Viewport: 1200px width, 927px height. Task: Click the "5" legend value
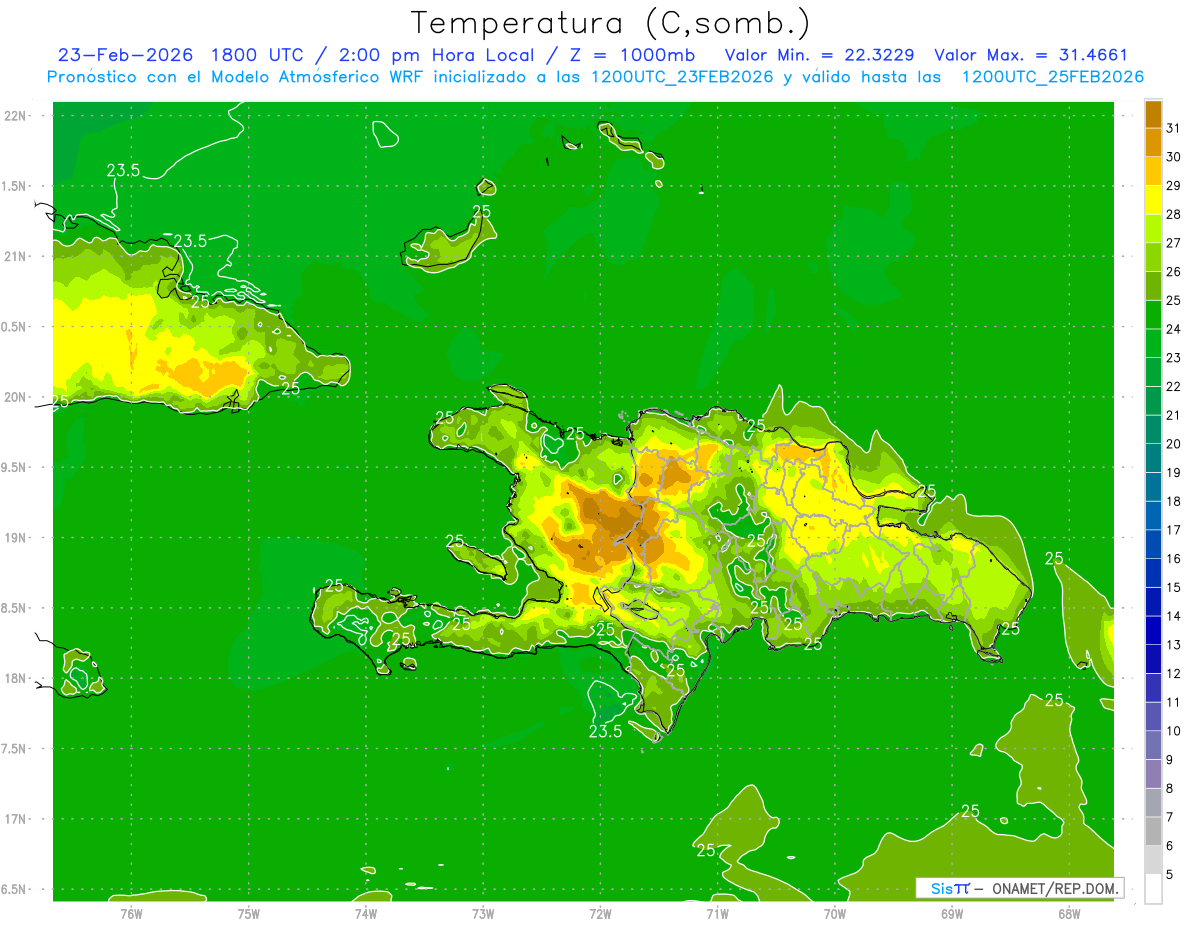click(1169, 876)
